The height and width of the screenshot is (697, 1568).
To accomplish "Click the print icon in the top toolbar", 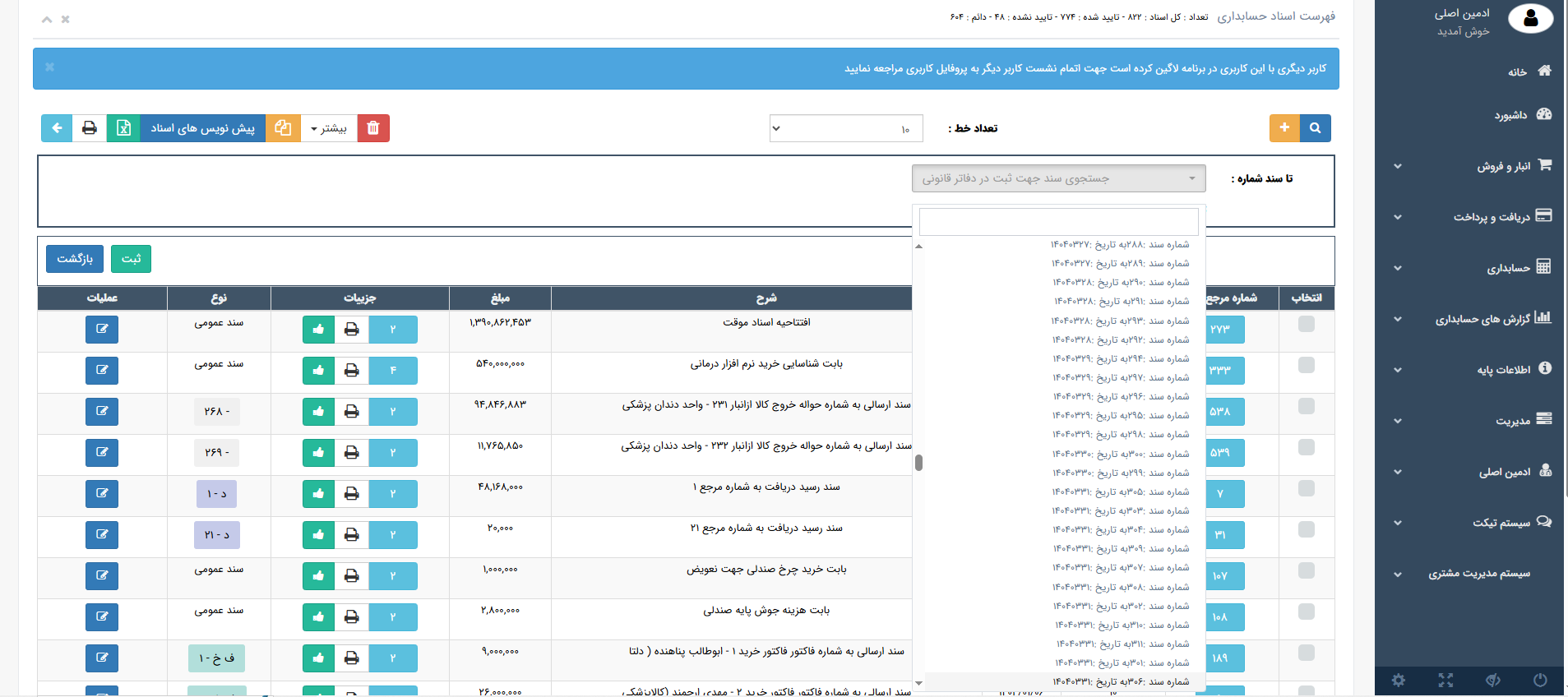I will pos(90,128).
